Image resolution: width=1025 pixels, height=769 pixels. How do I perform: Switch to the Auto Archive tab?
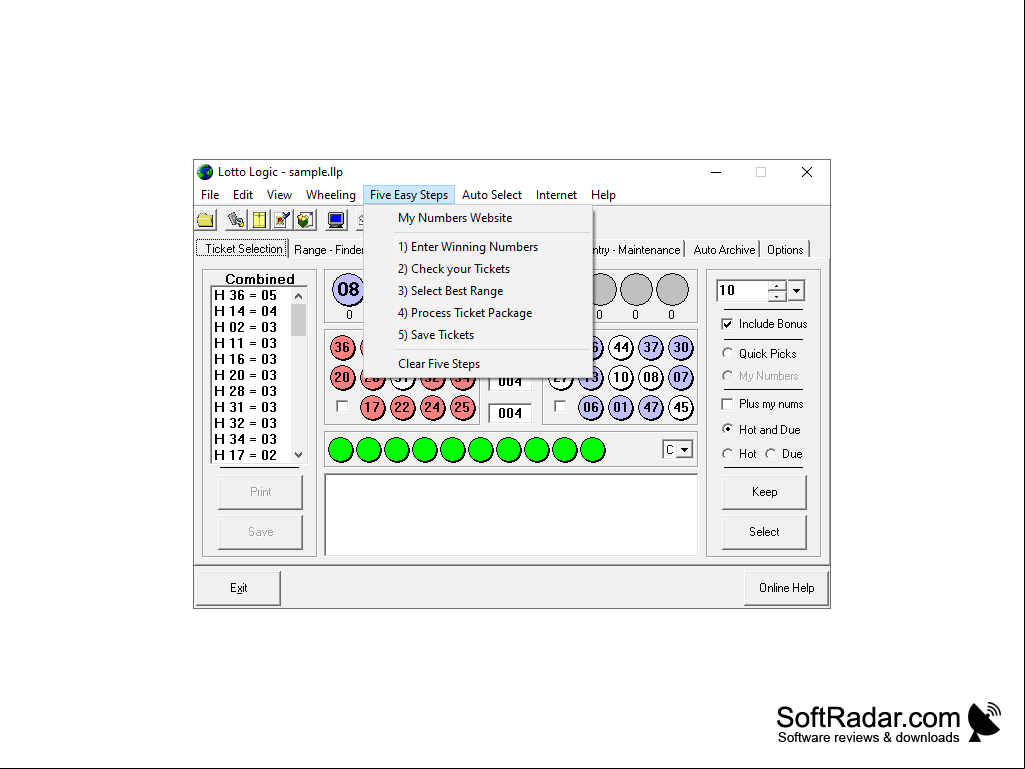click(724, 250)
